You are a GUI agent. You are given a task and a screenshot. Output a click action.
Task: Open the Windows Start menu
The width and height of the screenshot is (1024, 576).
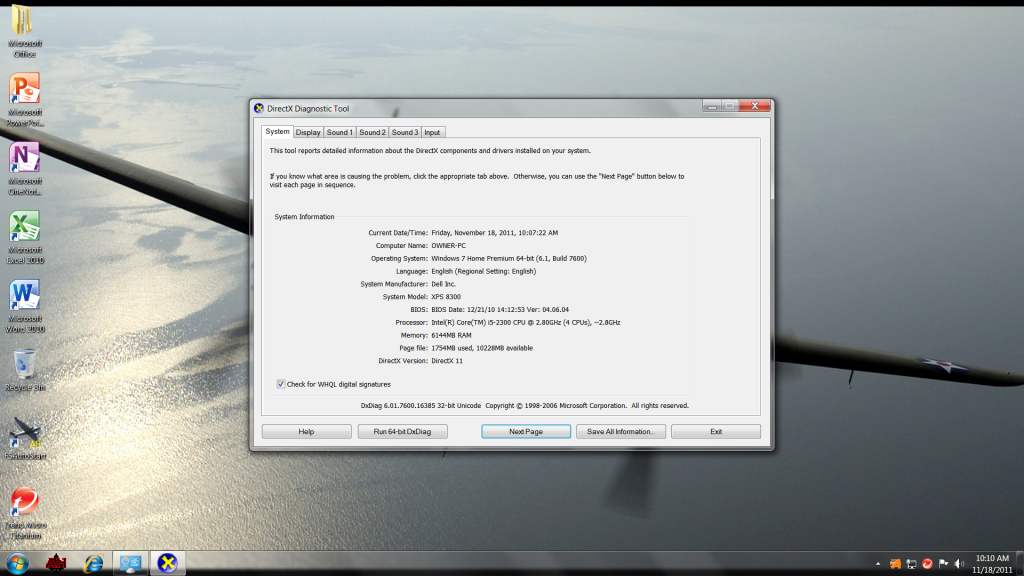pos(18,563)
